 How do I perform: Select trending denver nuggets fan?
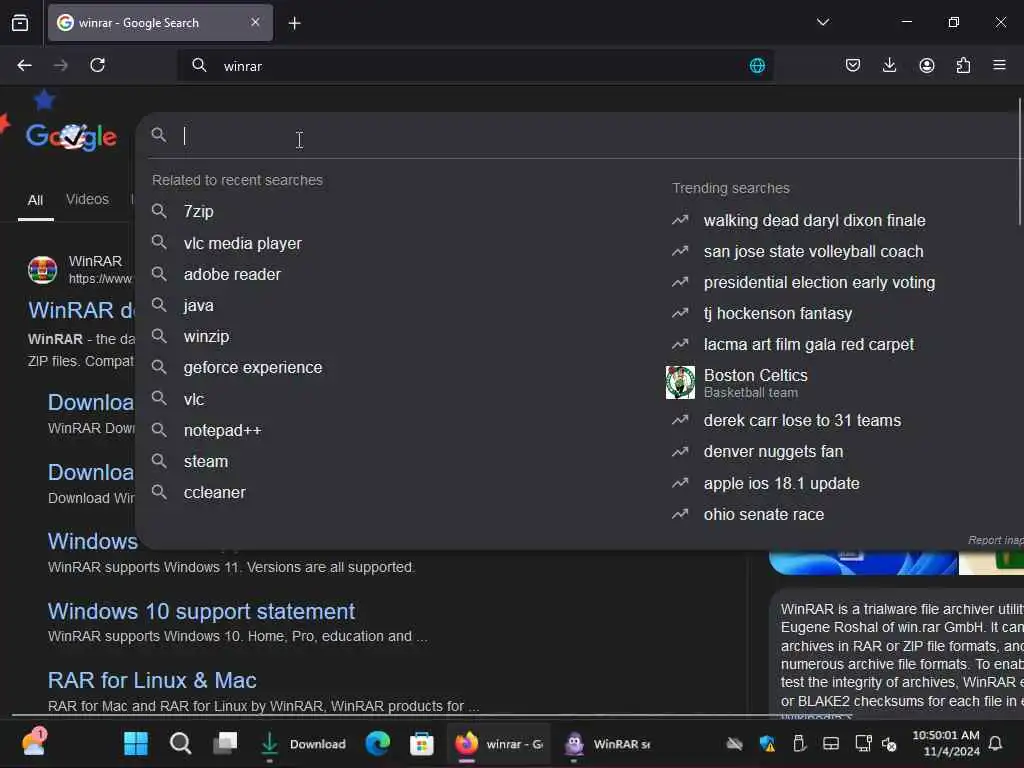(x=773, y=451)
